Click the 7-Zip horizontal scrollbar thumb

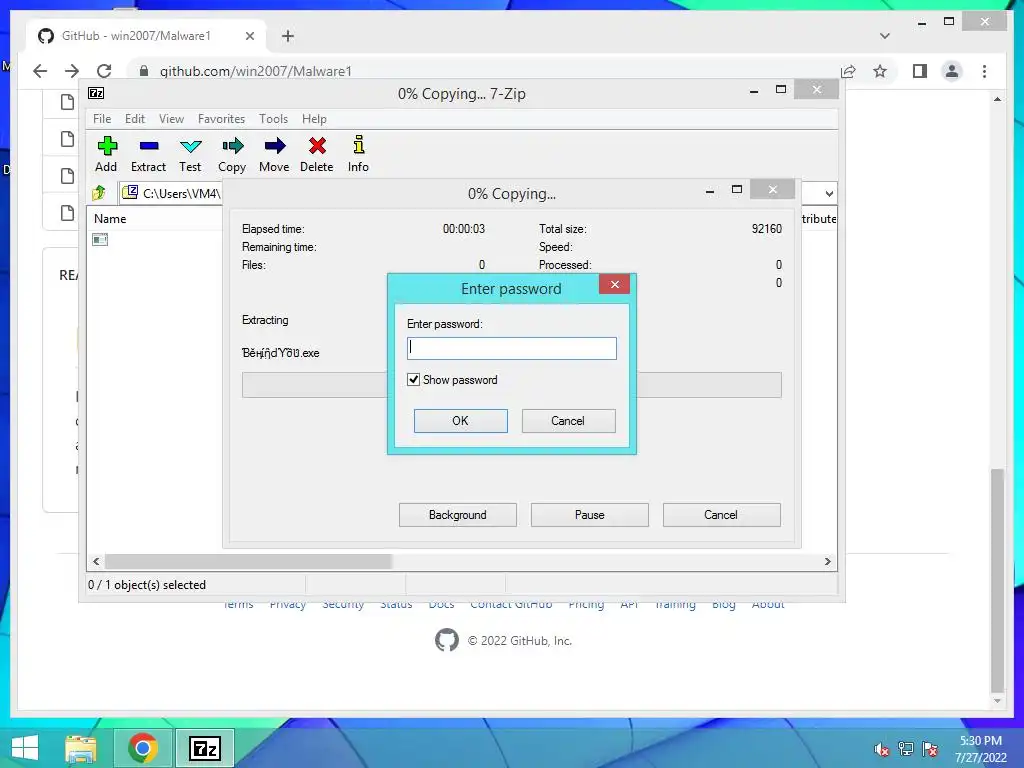coord(248,562)
